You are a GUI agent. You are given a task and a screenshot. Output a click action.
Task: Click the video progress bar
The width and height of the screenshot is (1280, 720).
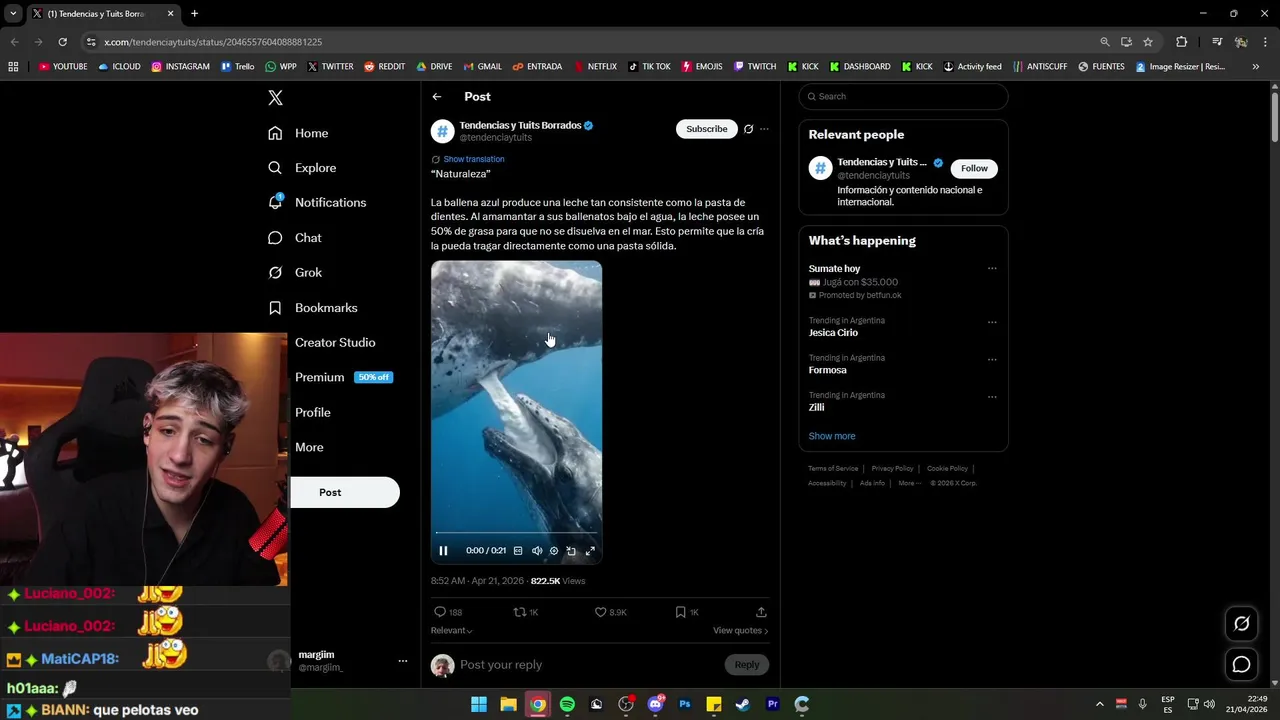point(516,534)
